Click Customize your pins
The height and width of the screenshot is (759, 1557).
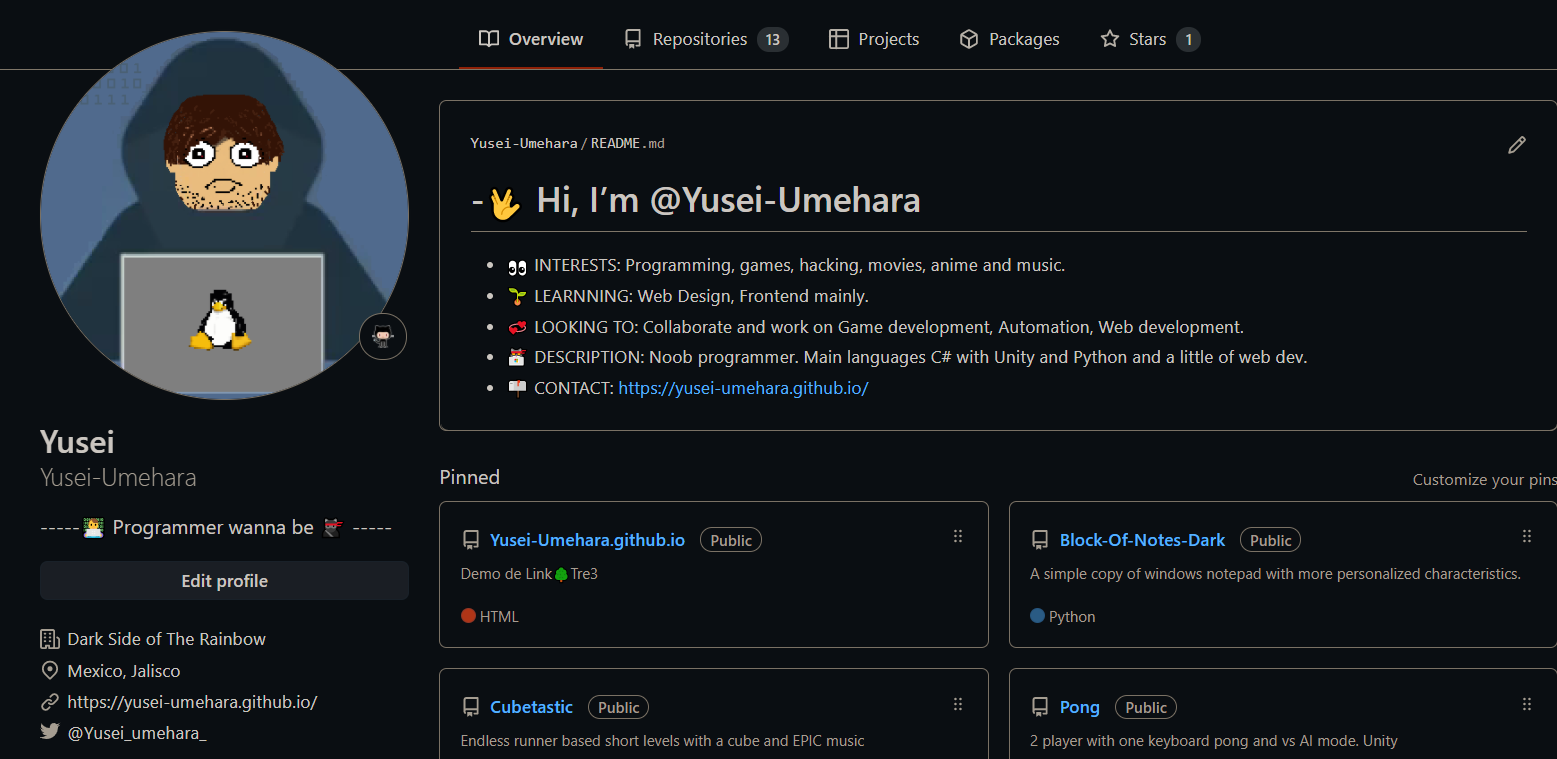(1484, 480)
